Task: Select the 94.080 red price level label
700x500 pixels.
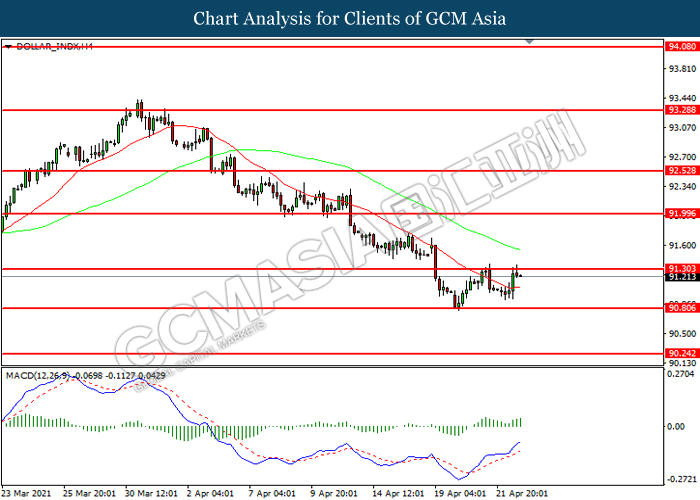Action: [682, 46]
